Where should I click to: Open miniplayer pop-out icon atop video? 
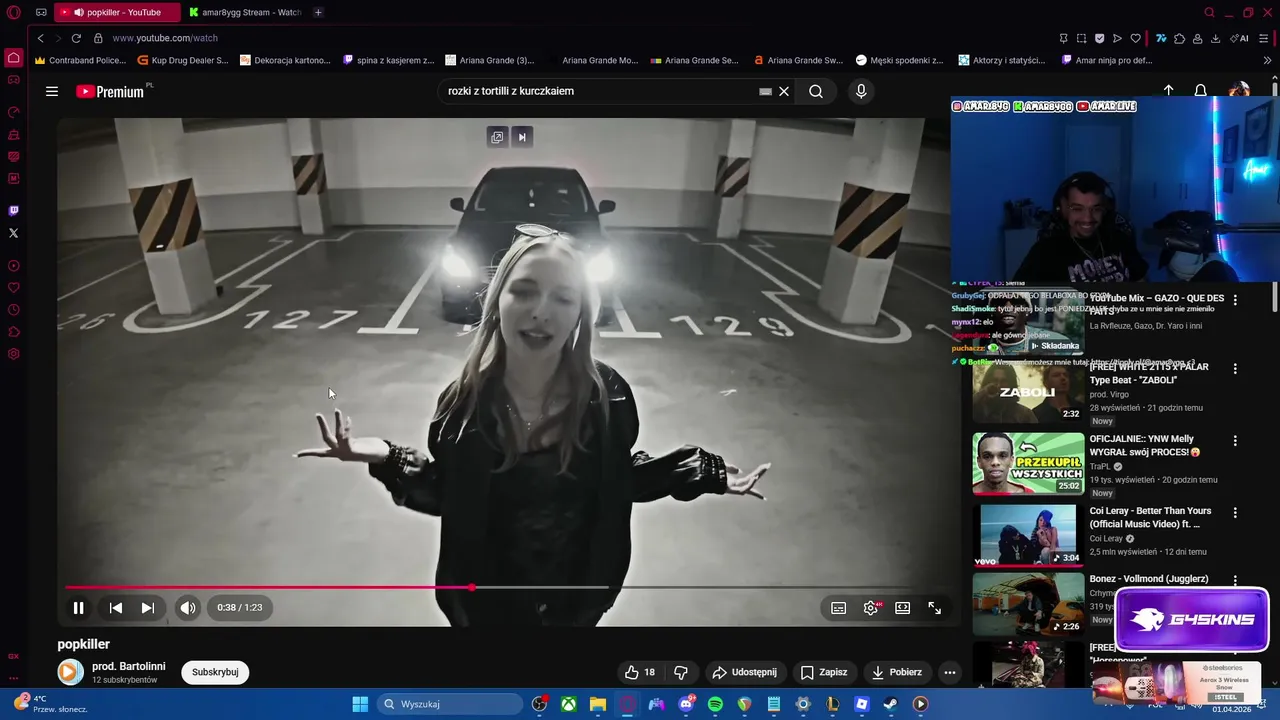coord(497,137)
